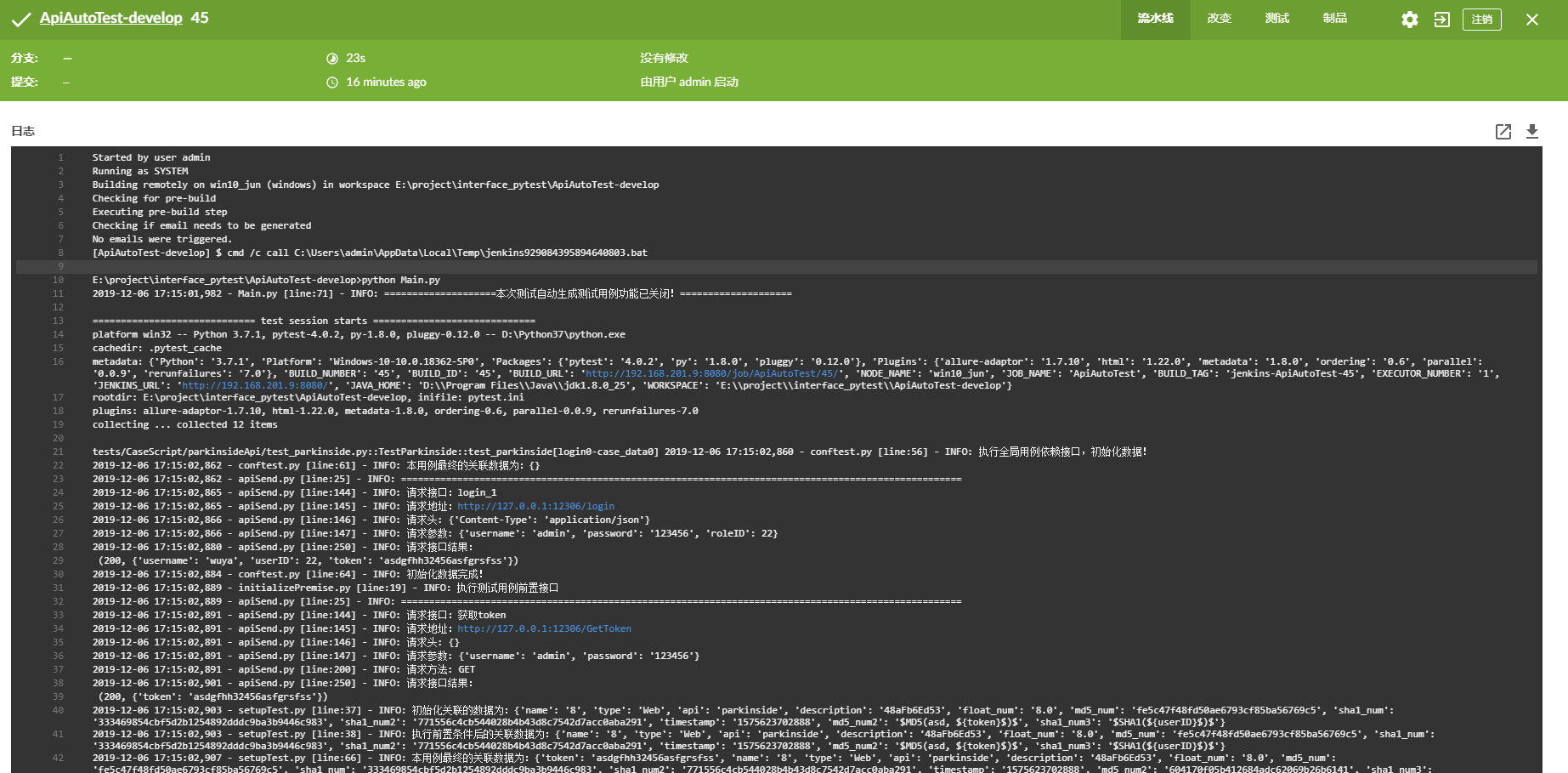This screenshot has height=773, width=1568.
Task: Switch to the 测试 (Tests) tab
Action: click(x=1276, y=19)
